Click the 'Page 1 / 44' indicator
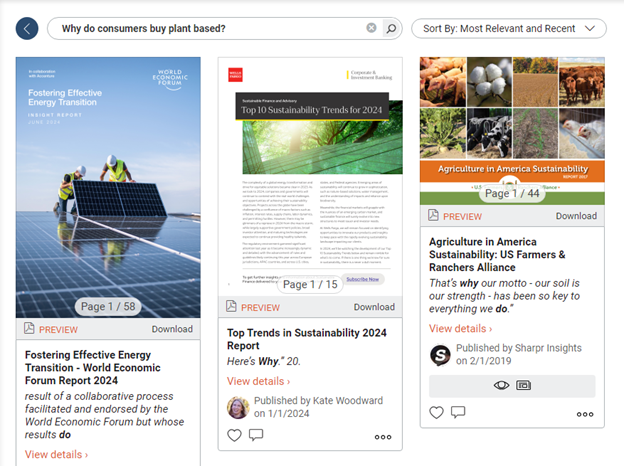The image size is (624, 466). click(x=512, y=193)
